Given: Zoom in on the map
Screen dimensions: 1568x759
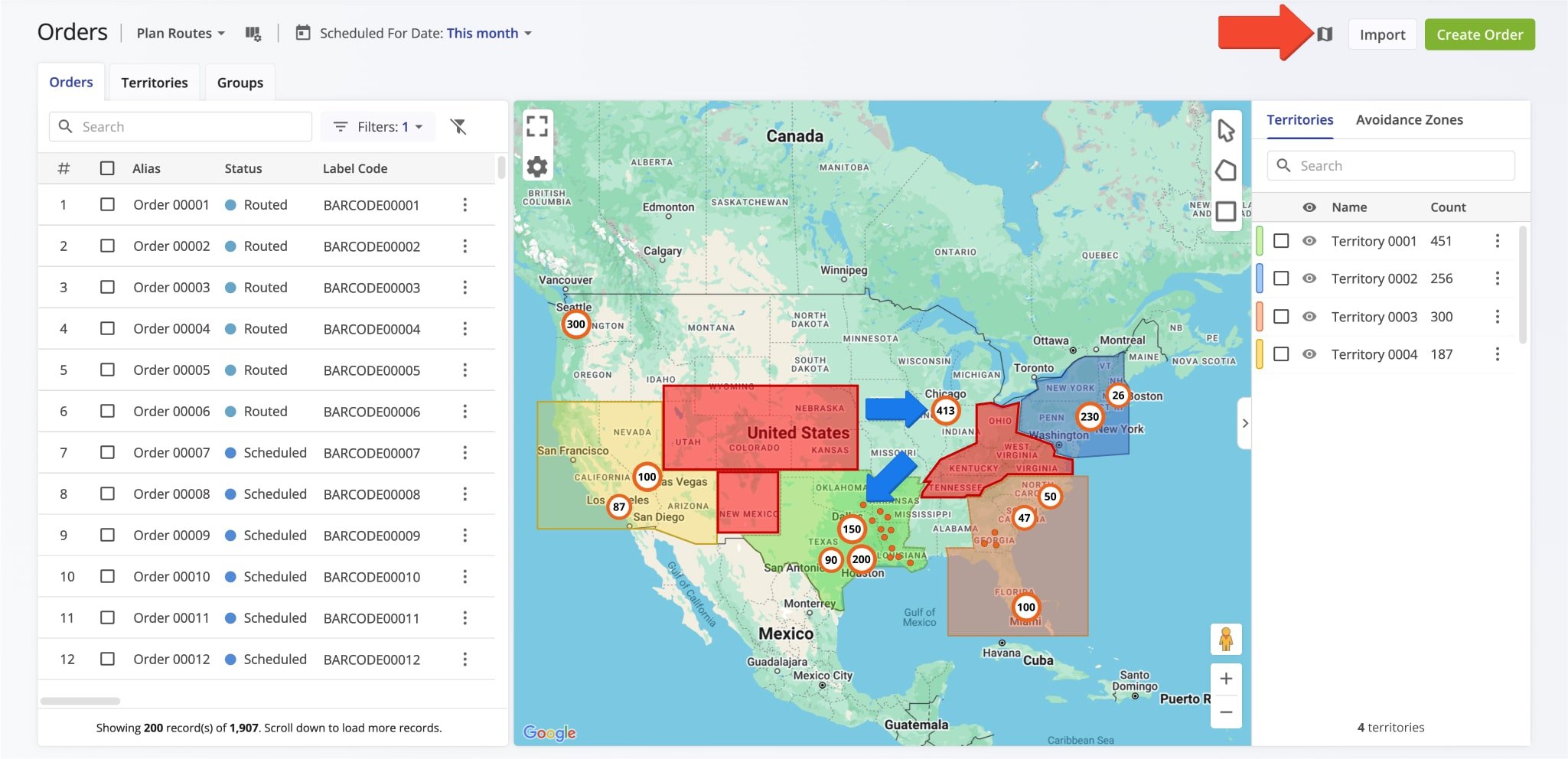Looking at the screenshot, I should pos(1226,679).
